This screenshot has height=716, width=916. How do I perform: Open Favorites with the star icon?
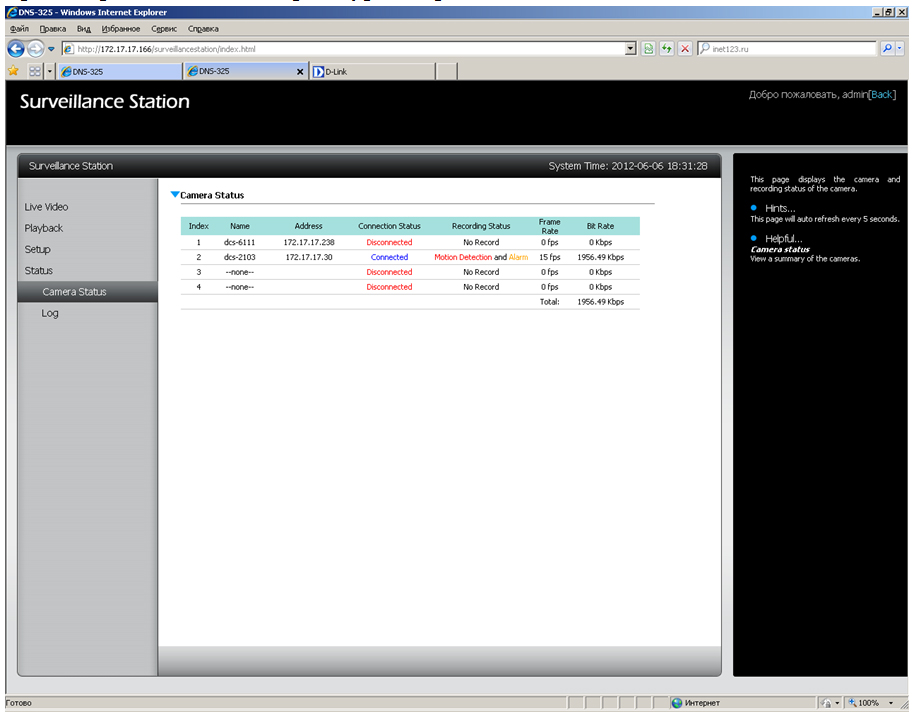pyautogui.click(x=13, y=72)
